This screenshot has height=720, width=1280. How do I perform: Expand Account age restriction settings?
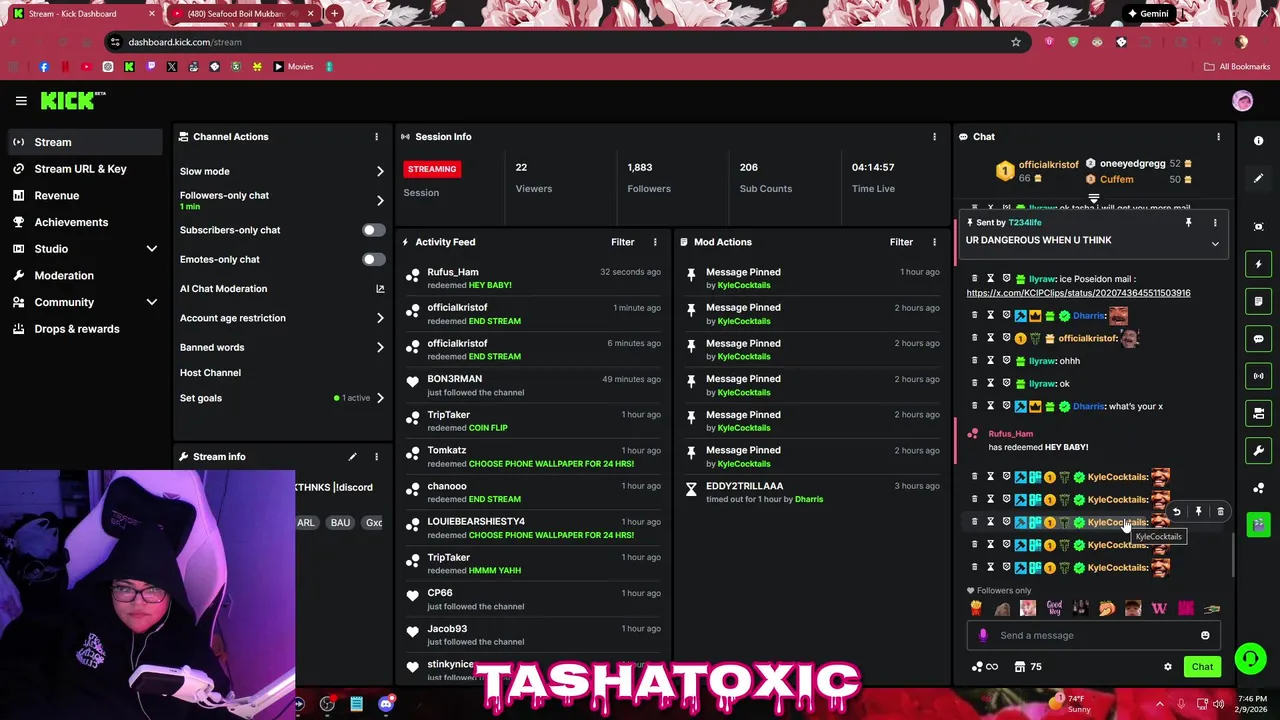tap(380, 318)
